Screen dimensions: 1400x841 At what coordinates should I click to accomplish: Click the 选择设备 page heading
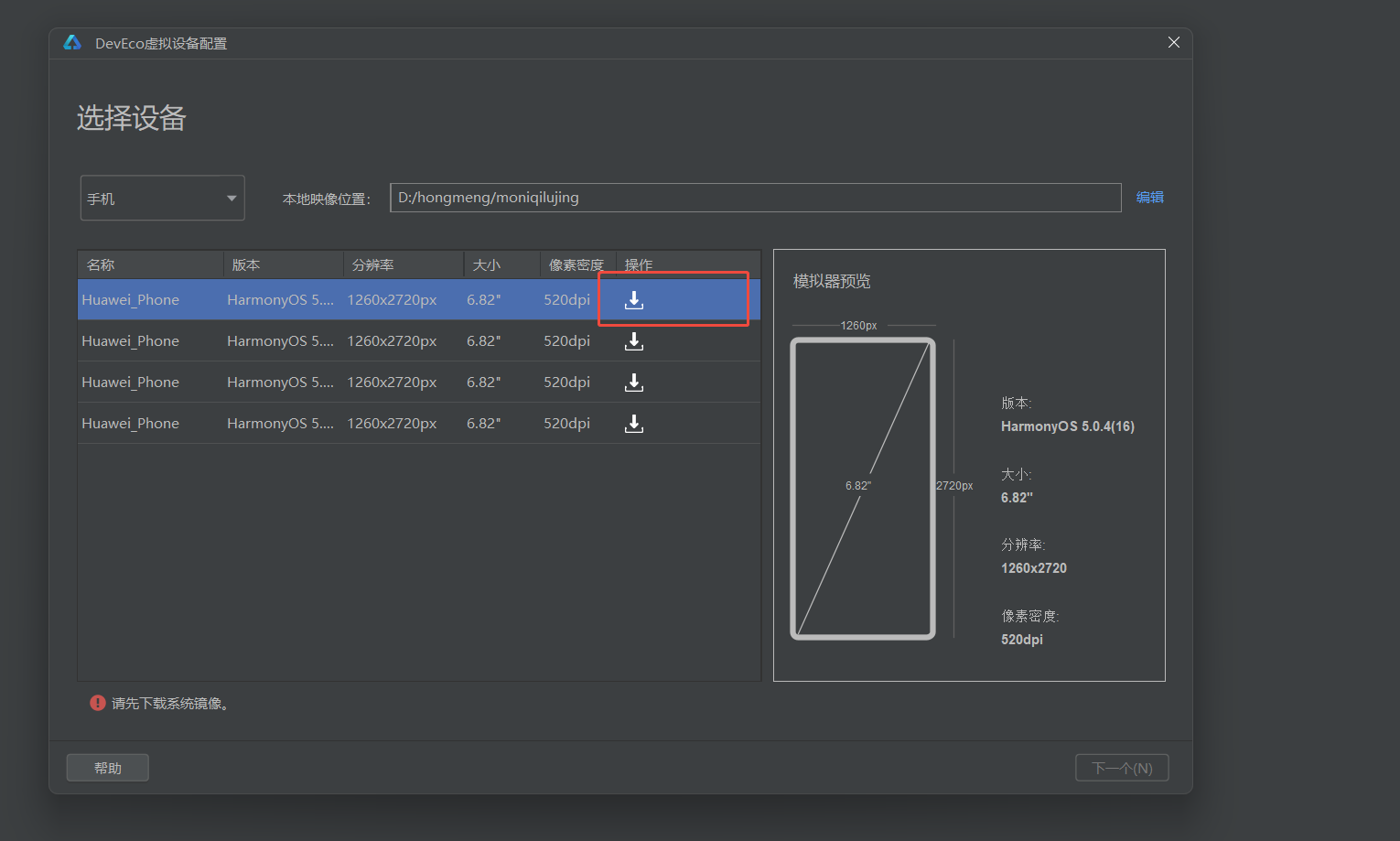click(132, 118)
